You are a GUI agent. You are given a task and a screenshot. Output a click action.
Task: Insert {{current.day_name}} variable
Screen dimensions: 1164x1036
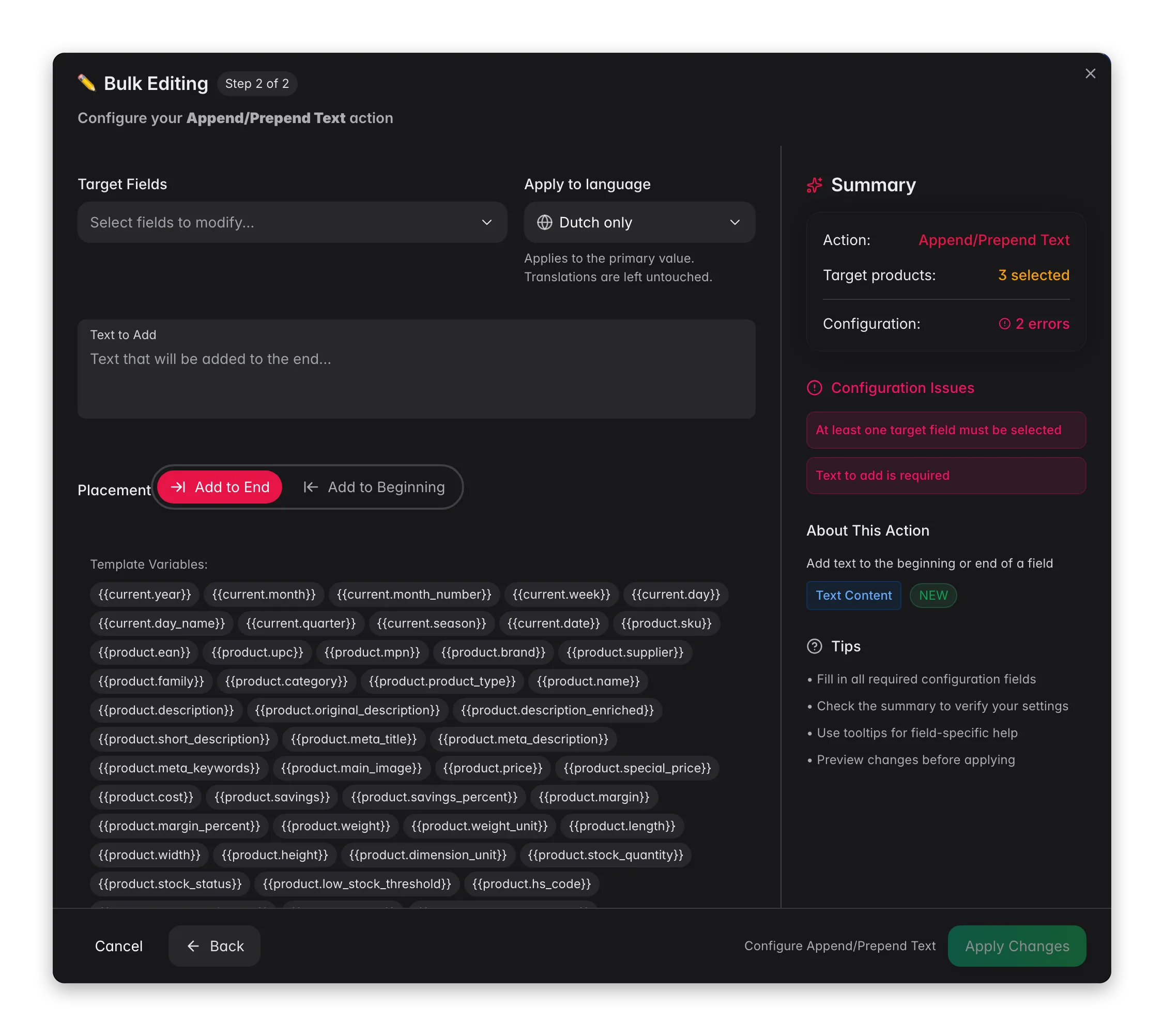click(x=162, y=623)
